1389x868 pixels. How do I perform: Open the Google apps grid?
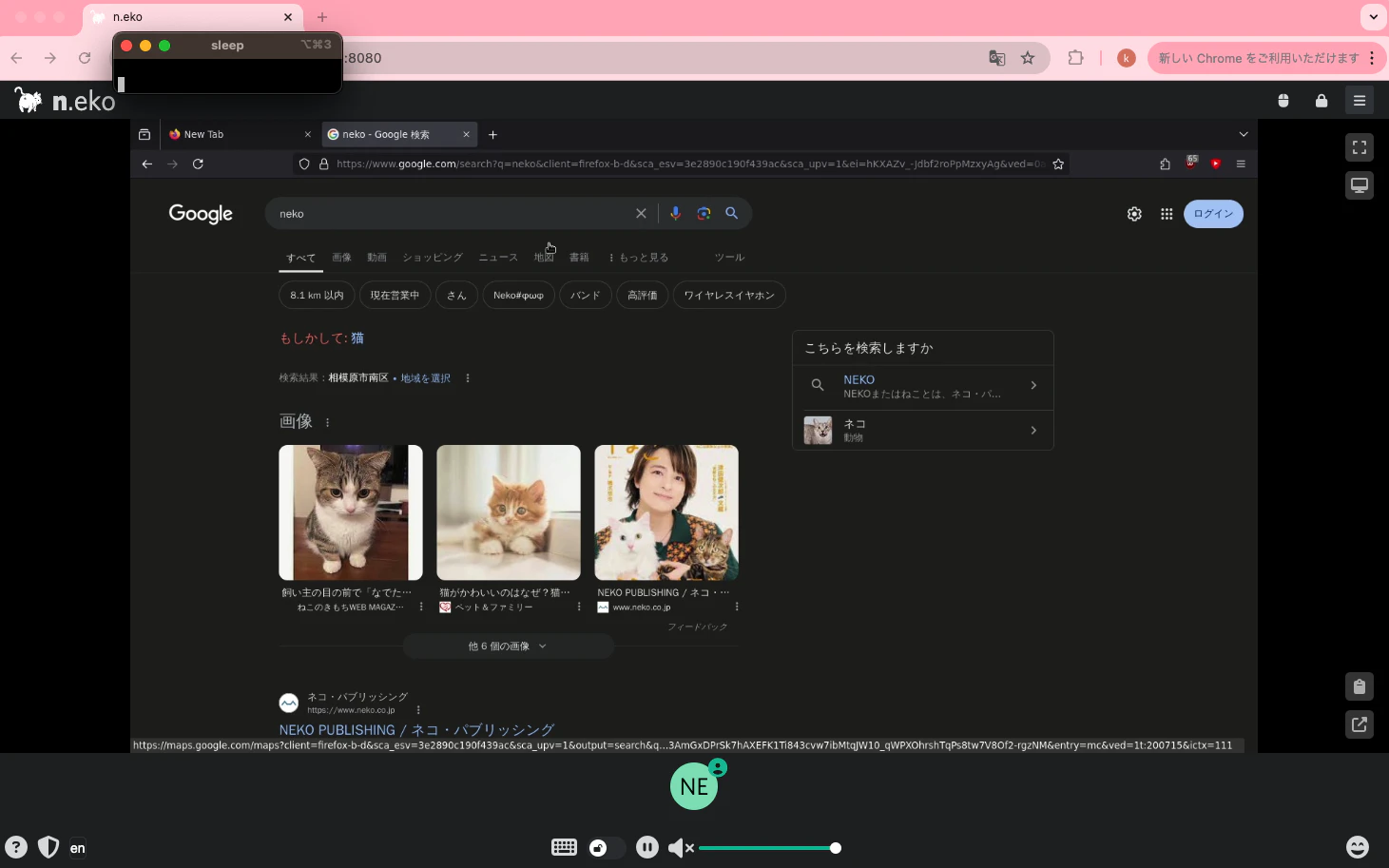tap(1167, 214)
